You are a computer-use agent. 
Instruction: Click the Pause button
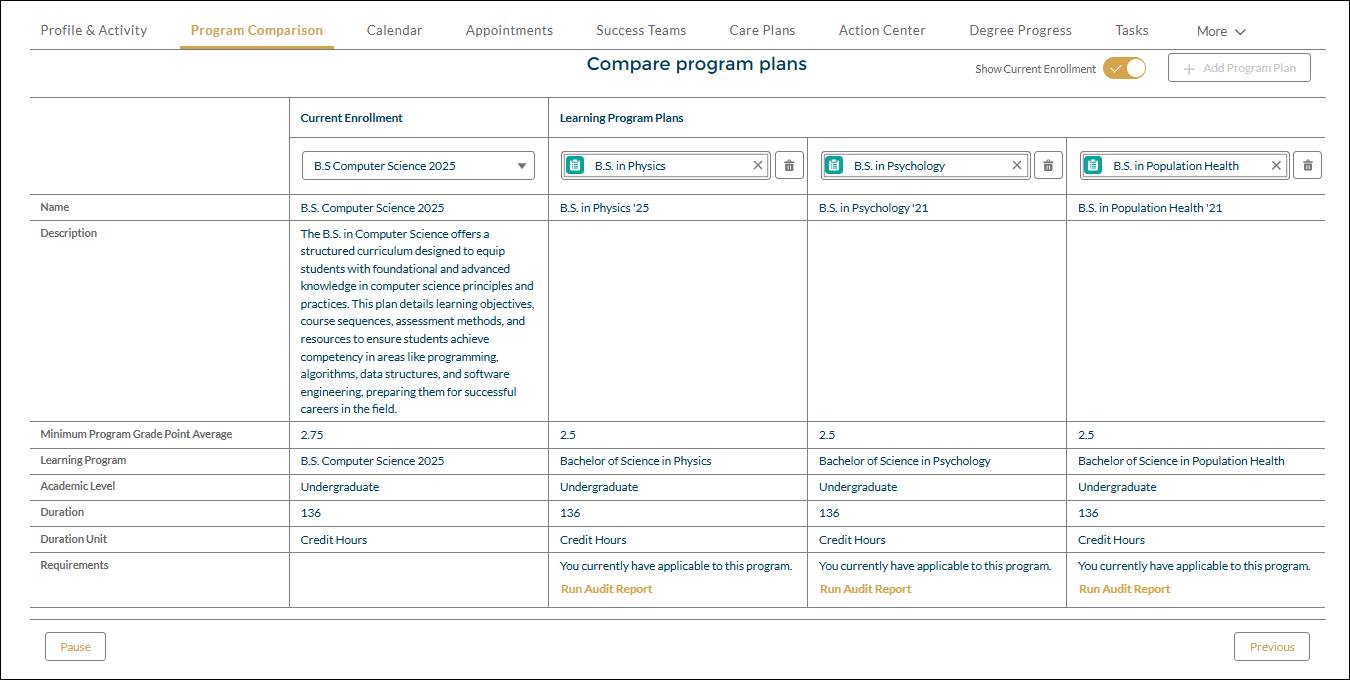click(x=75, y=647)
